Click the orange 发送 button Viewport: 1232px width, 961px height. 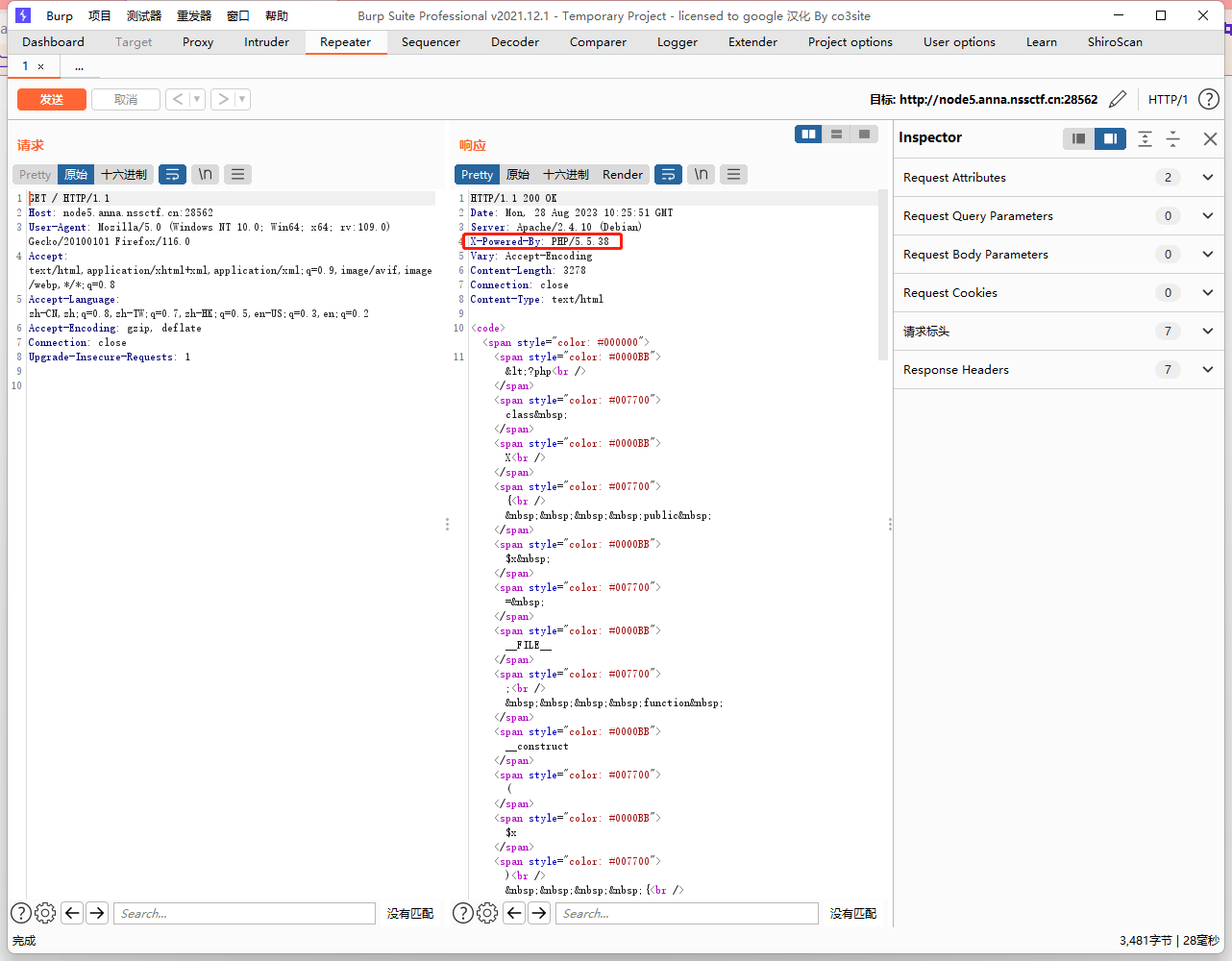[52, 99]
